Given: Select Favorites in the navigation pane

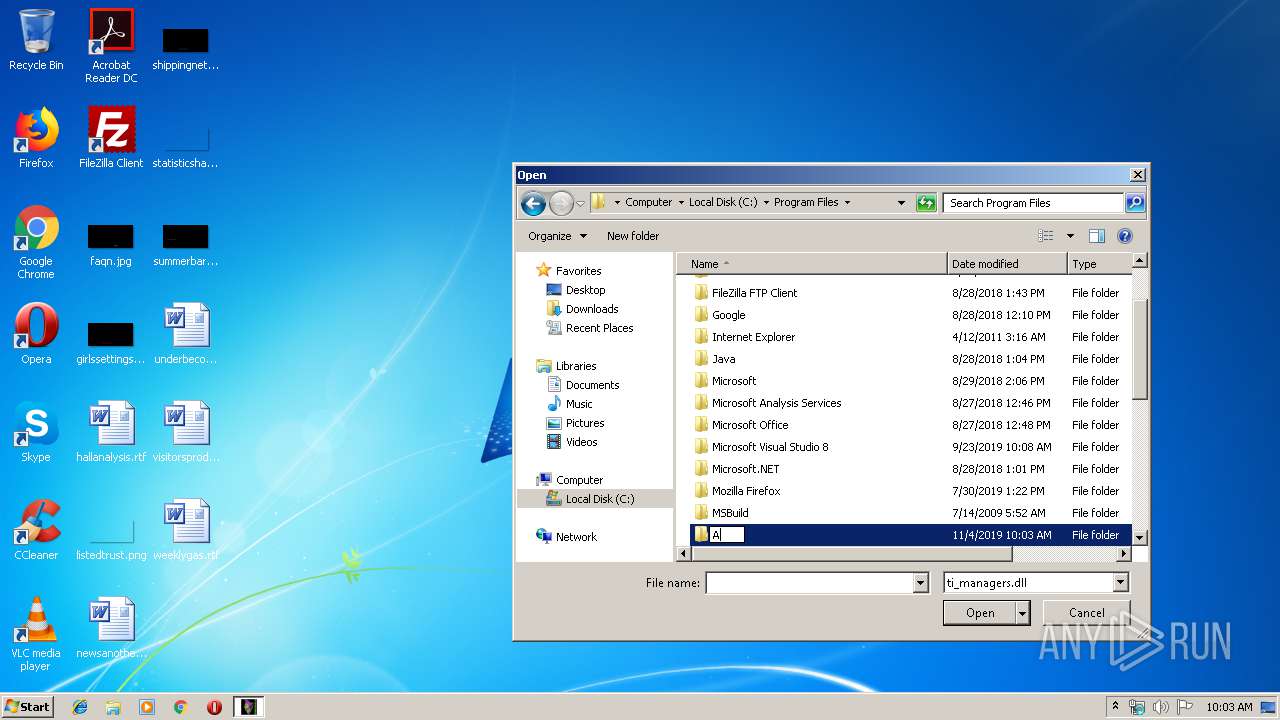Looking at the screenshot, I should pyautogui.click(x=578, y=271).
